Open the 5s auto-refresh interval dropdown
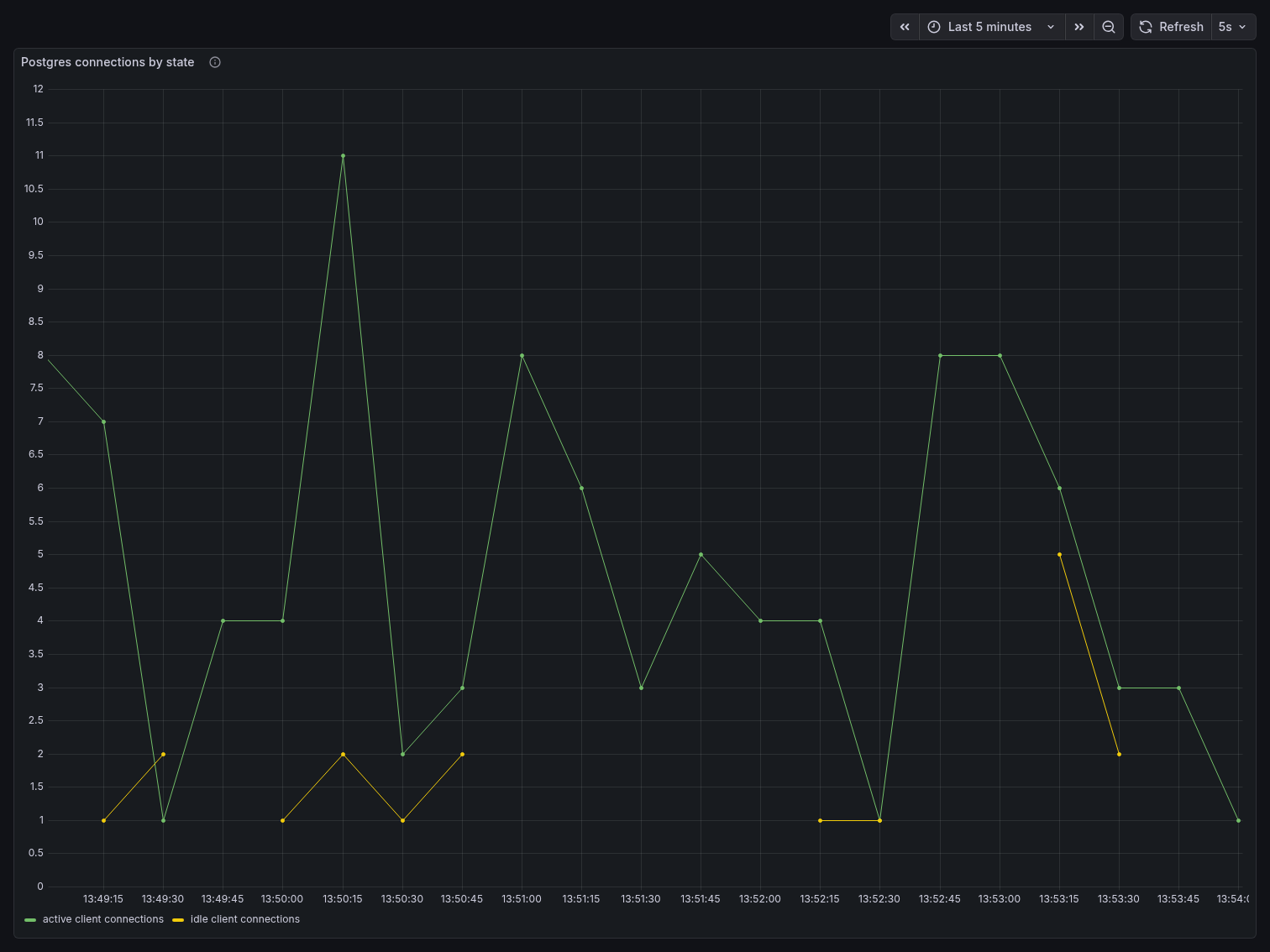This screenshot has height=952, width=1270. pos(1233,27)
